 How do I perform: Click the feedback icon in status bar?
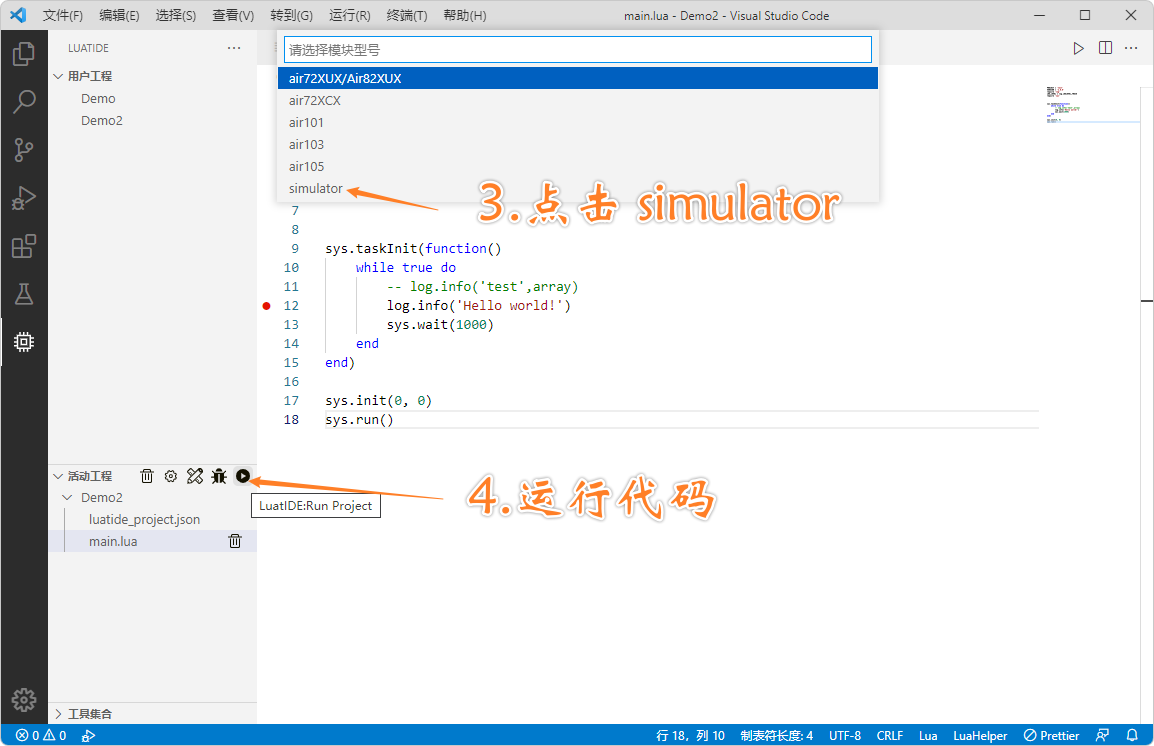tap(1102, 735)
